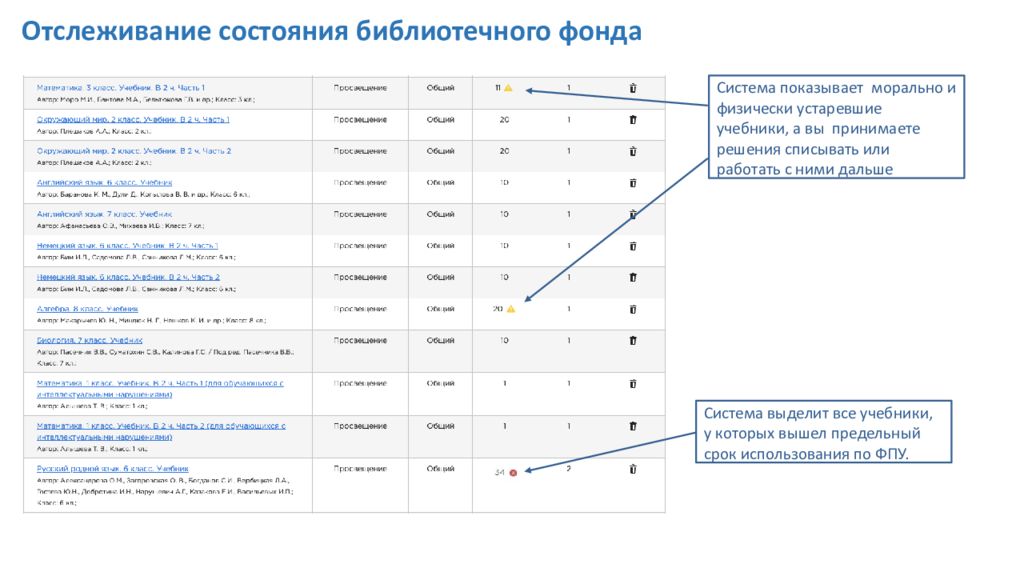
Task: Click yellow warning icon beside quantity 11
Action: point(508,88)
